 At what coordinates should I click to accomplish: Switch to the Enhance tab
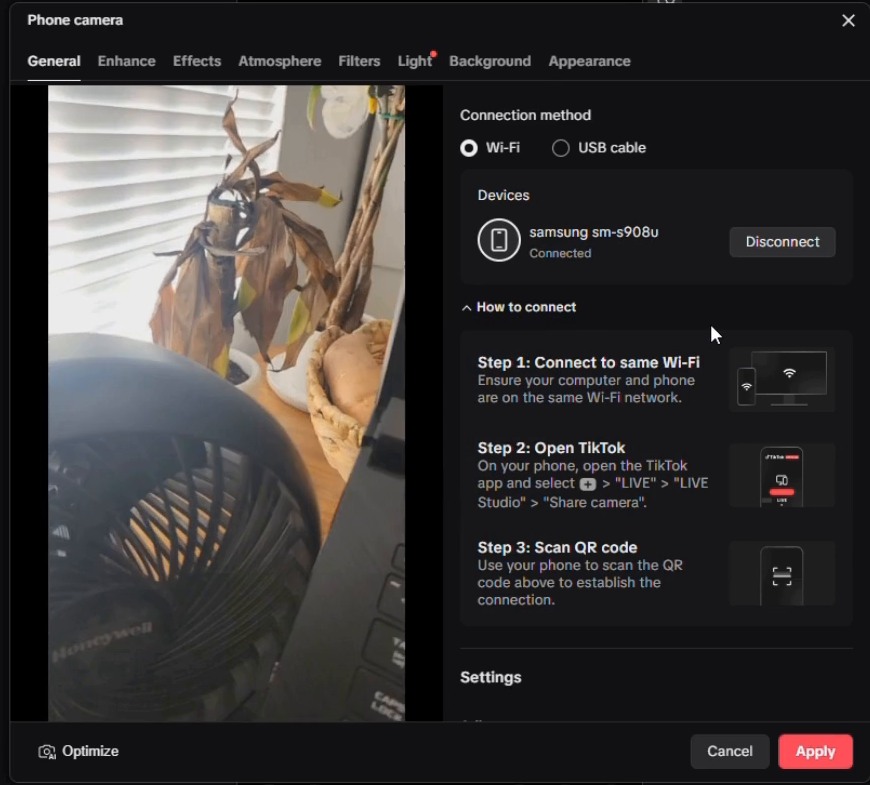point(127,61)
